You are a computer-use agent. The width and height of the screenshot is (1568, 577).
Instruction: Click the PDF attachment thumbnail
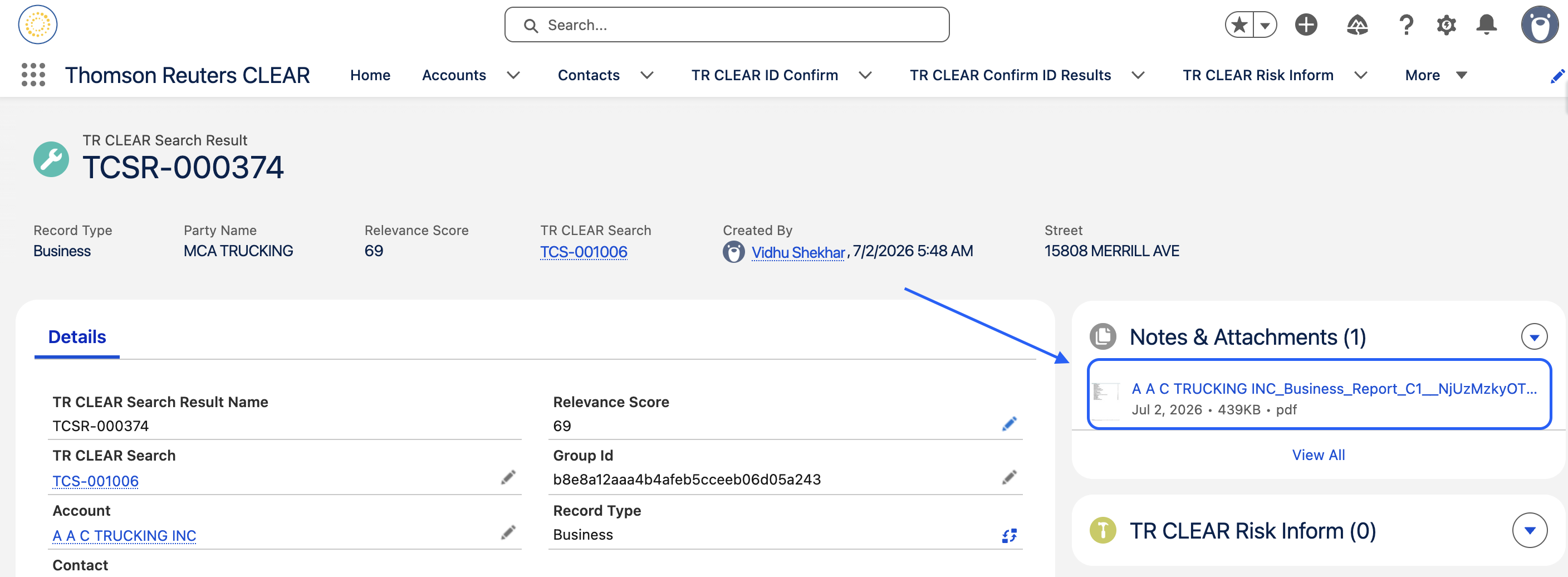[x=1105, y=400]
